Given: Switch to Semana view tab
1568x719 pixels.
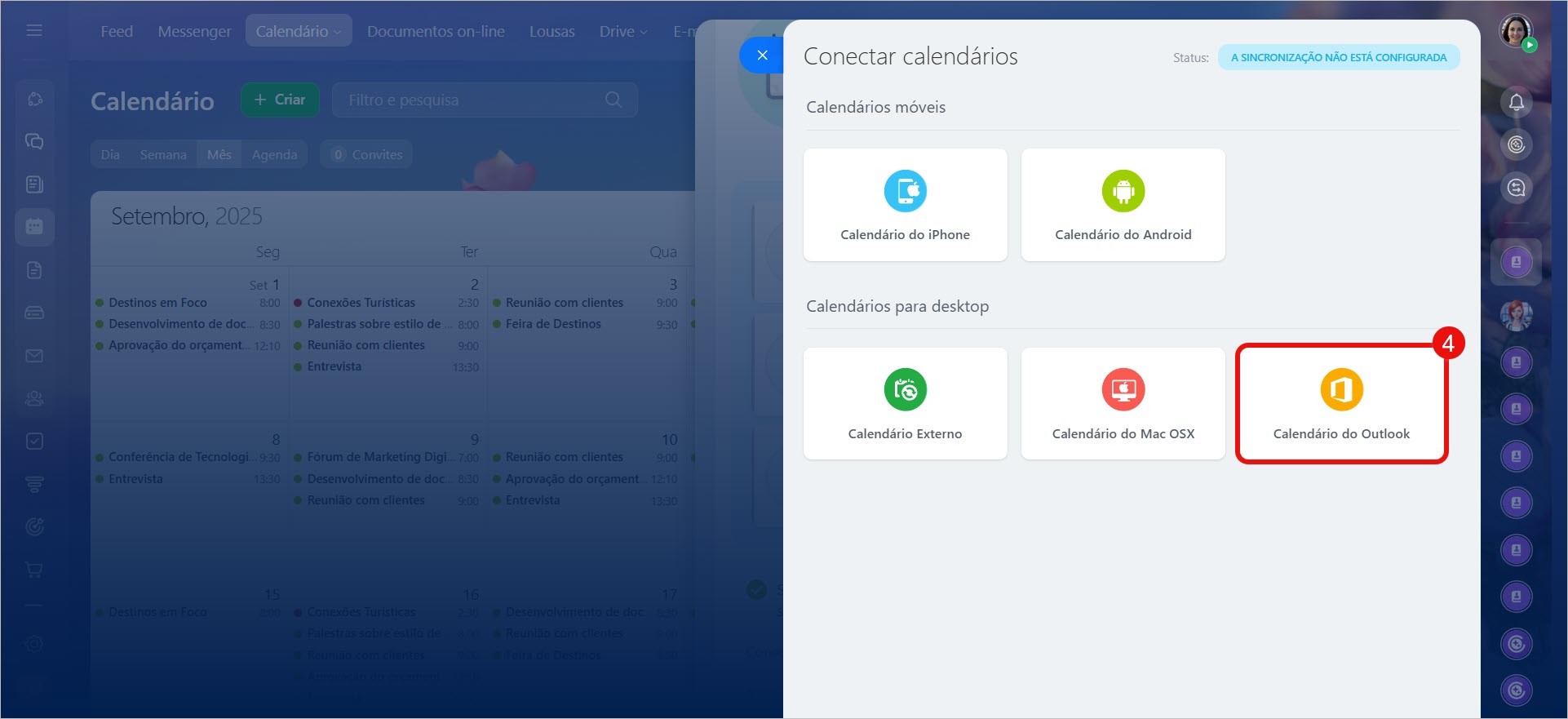Looking at the screenshot, I should click(163, 154).
